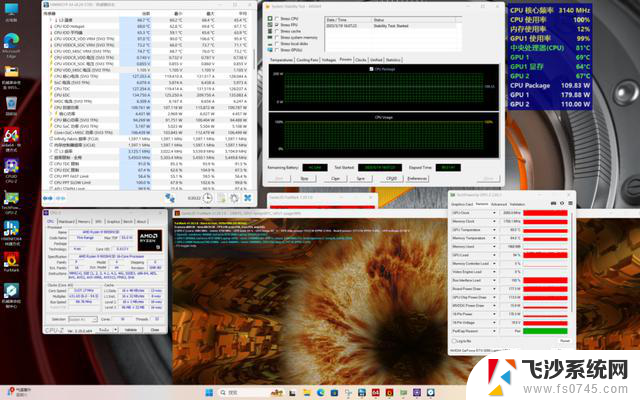The width and height of the screenshot is (640, 400).
Task: Click the Validate button in CPU-Z
Action: [131, 329]
